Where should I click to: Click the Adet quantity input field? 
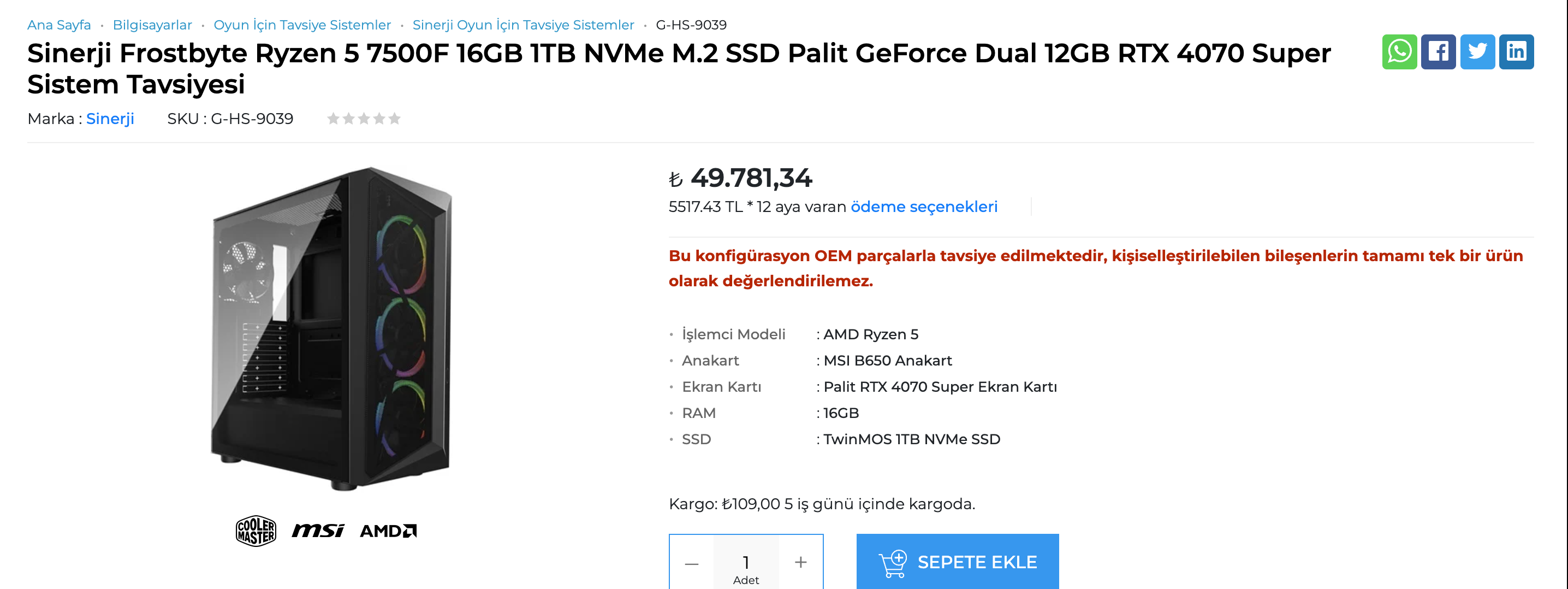pos(746,562)
